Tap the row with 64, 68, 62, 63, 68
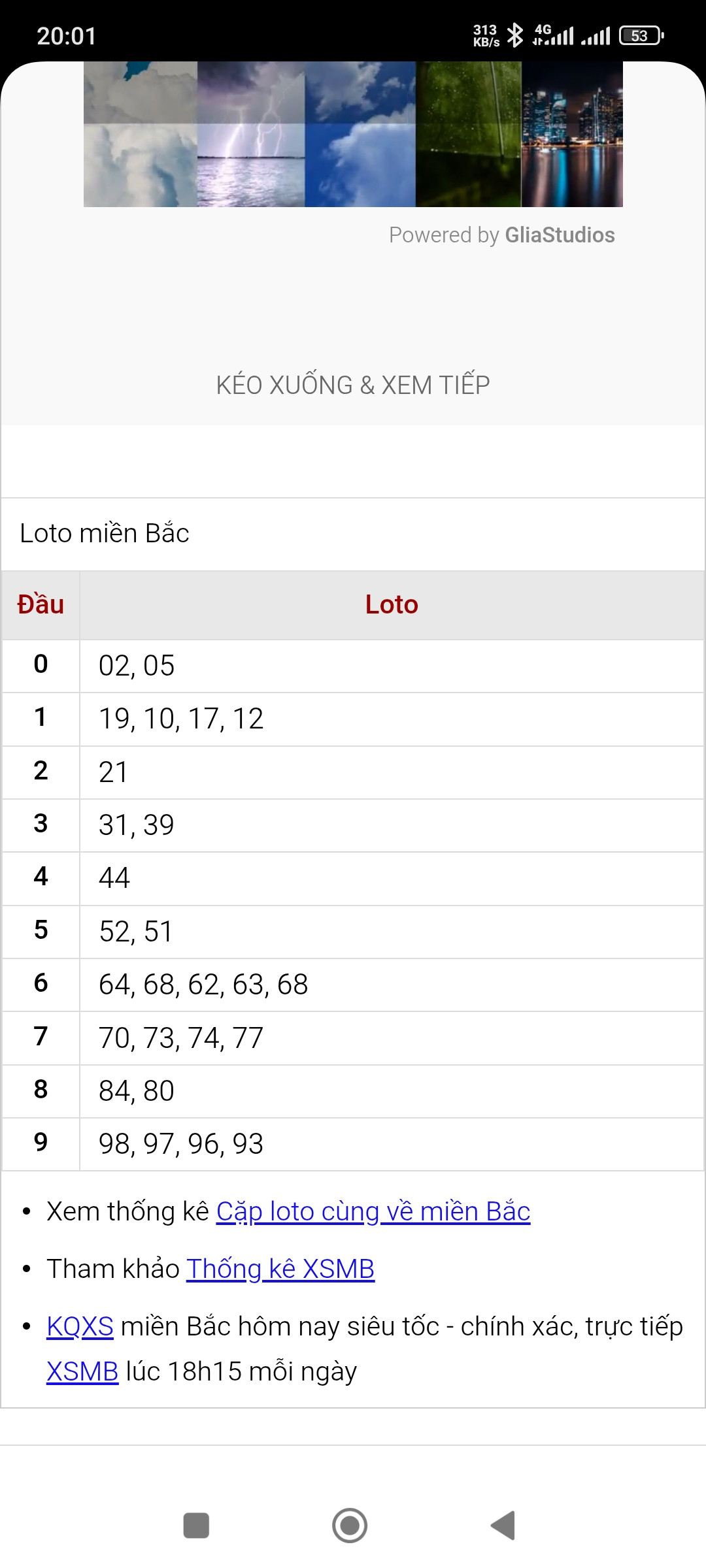 point(353,985)
